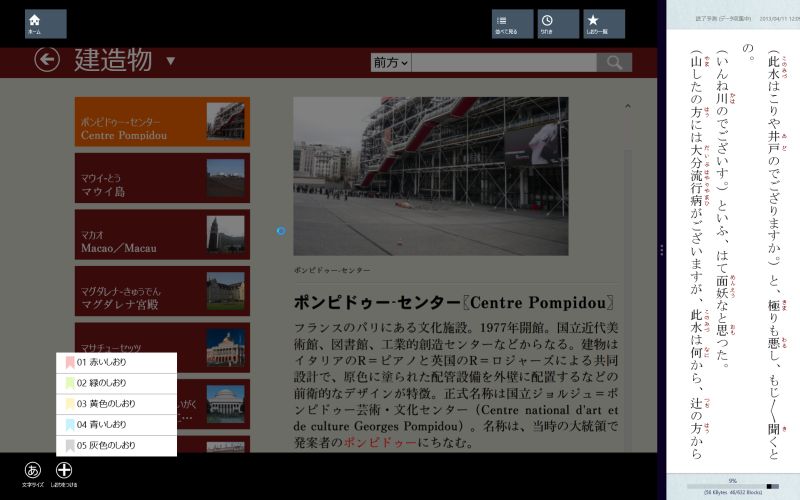This screenshot has height=500, width=800.
Task: Click the しおりをつける add bookmark plus icon
Action: [64, 471]
